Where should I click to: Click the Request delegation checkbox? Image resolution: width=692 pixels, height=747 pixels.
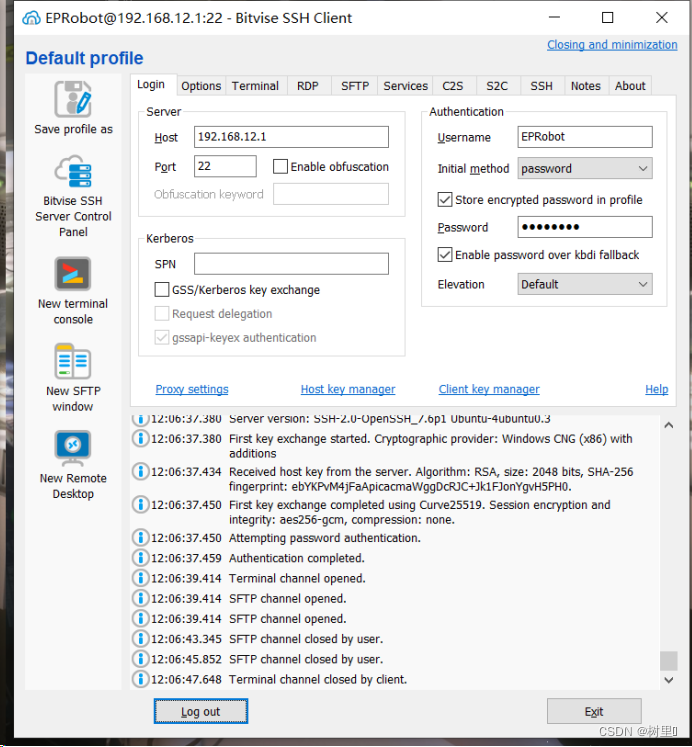pos(162,313)
